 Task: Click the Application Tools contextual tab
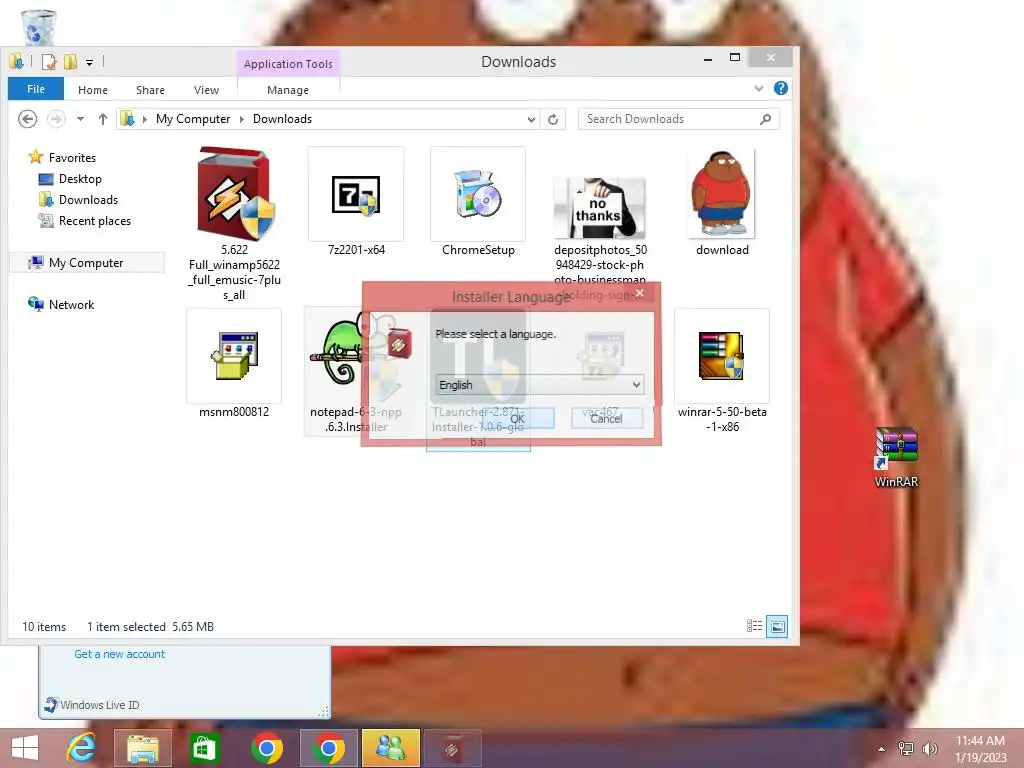click(288, 63)
